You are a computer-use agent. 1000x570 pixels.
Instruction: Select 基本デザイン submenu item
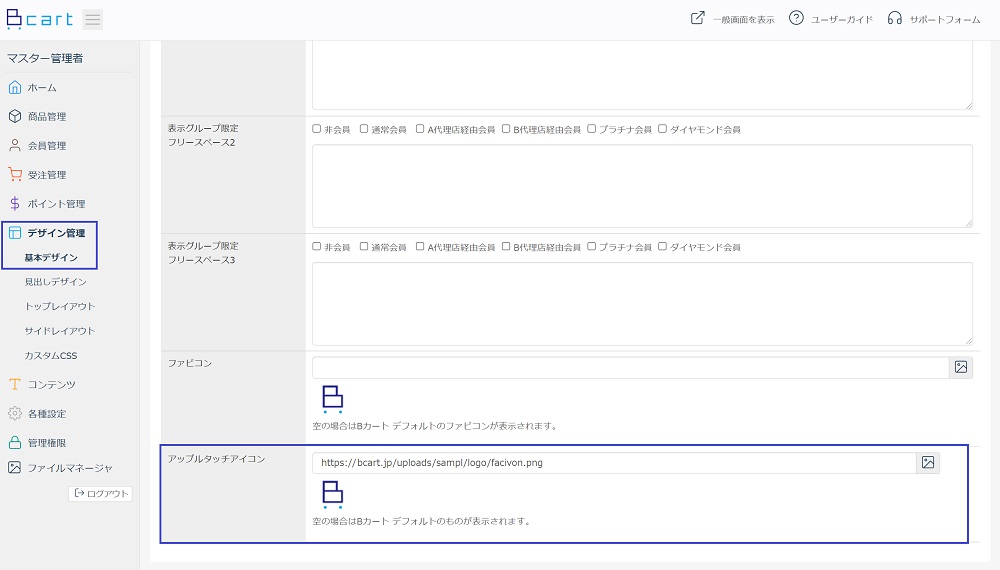[51, 257]
